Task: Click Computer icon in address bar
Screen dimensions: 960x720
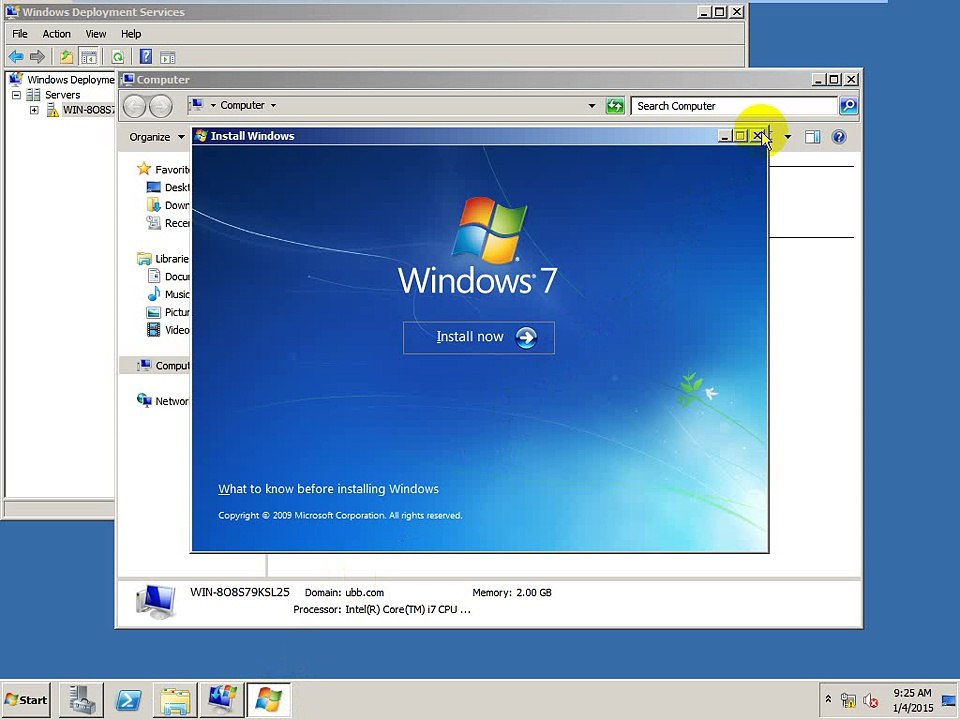Action: (197, 105)
